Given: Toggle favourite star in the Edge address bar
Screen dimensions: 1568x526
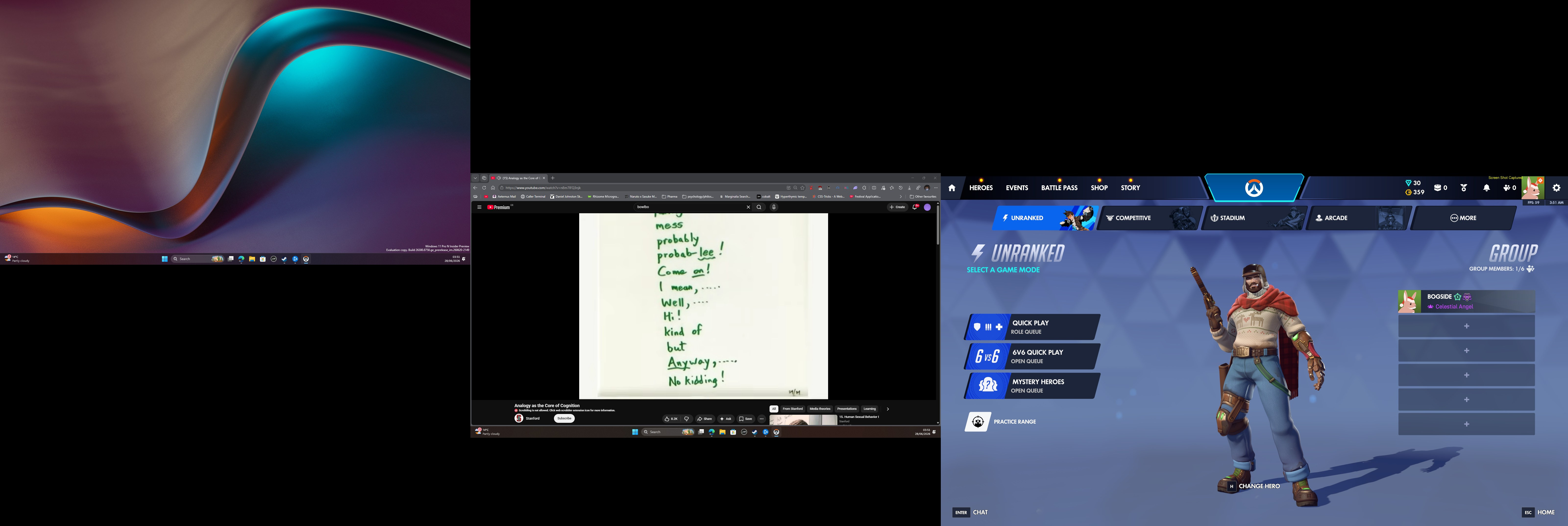Looking at the screenshot, I should (x=803, y=188).
